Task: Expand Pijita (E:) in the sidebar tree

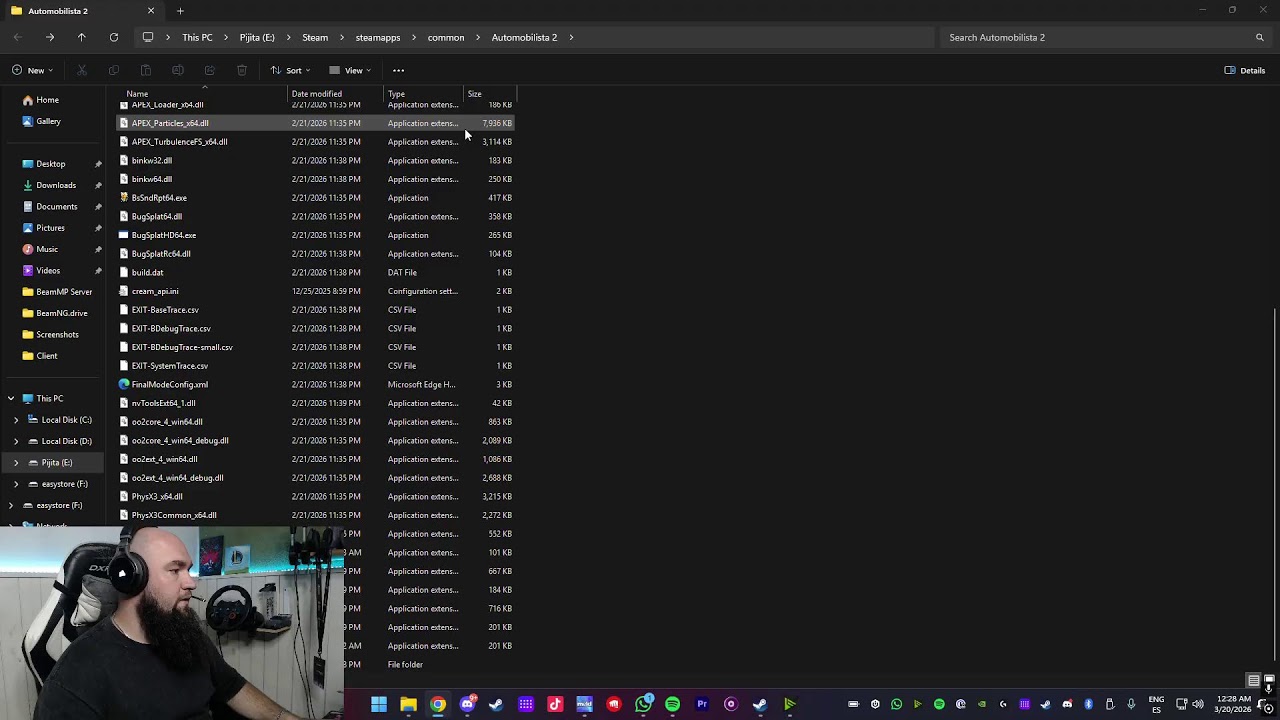Action: (16, 462)
